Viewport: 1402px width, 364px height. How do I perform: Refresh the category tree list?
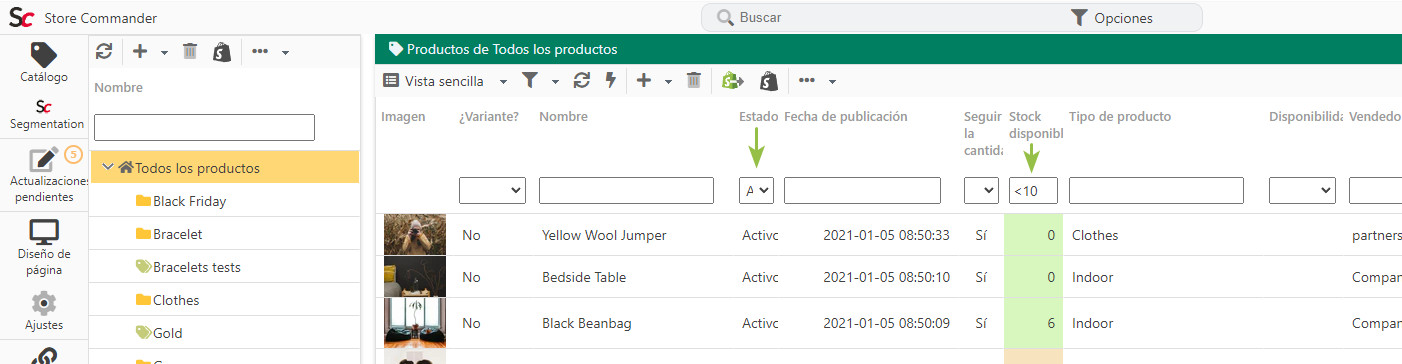point(104,52)
